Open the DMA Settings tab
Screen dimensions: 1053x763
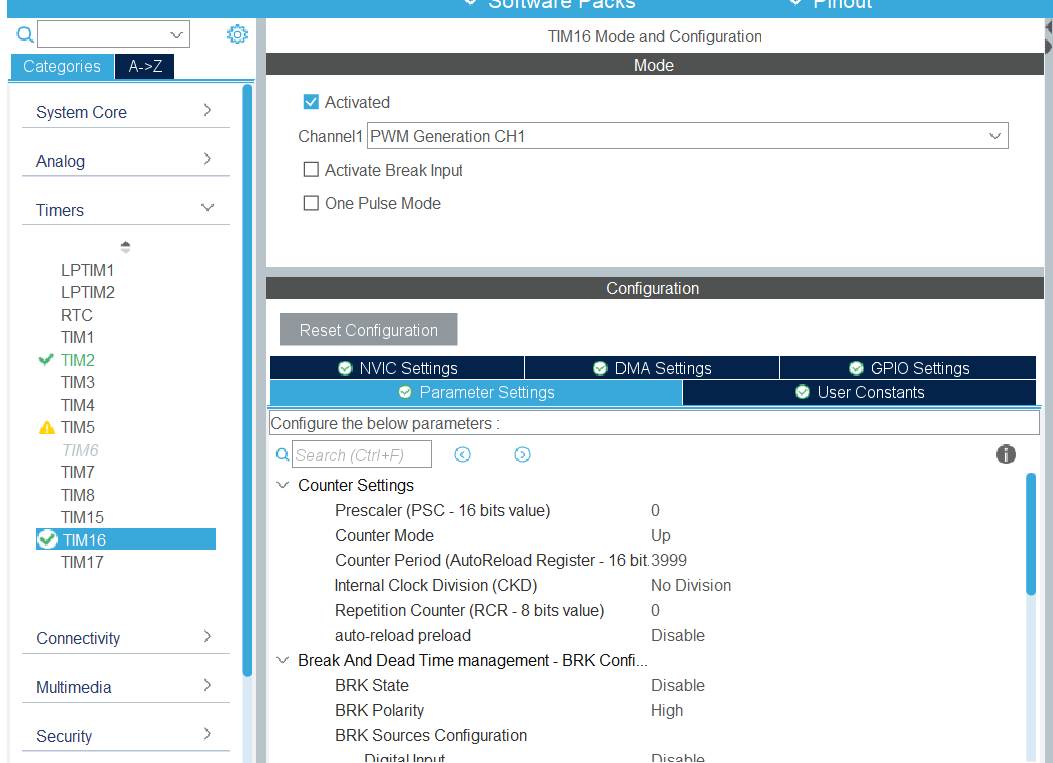pos(652,368)
